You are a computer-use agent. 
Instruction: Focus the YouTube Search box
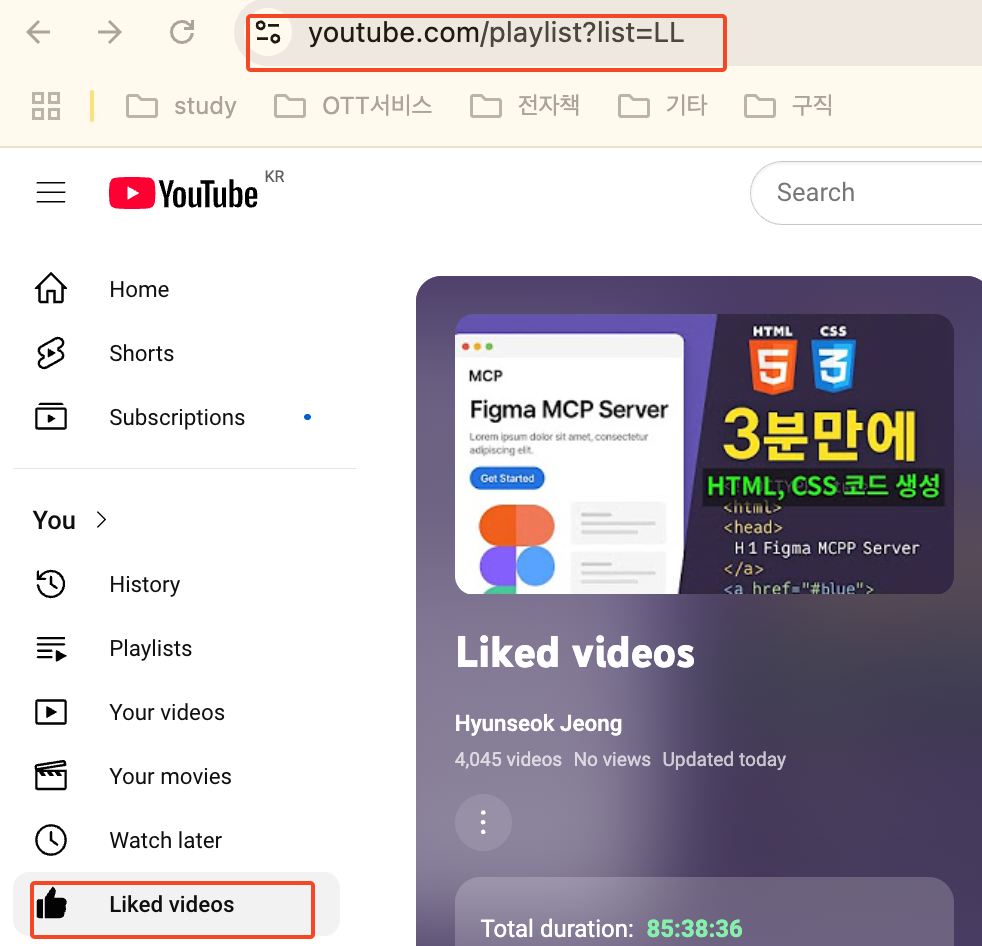click(x=866, y=193)
